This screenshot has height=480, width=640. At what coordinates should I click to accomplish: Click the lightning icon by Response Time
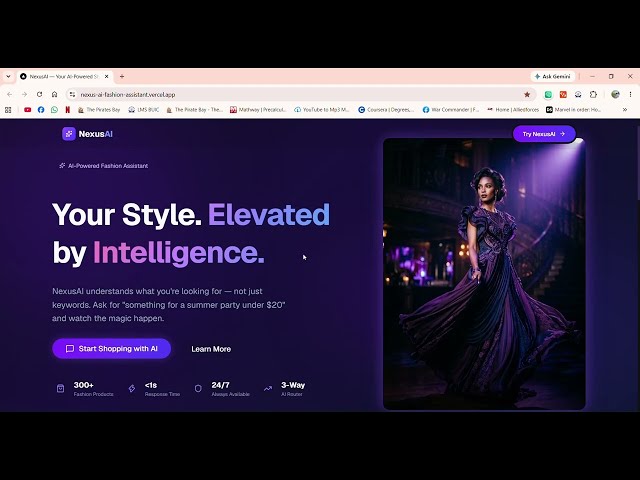click(x=132, y=388)
